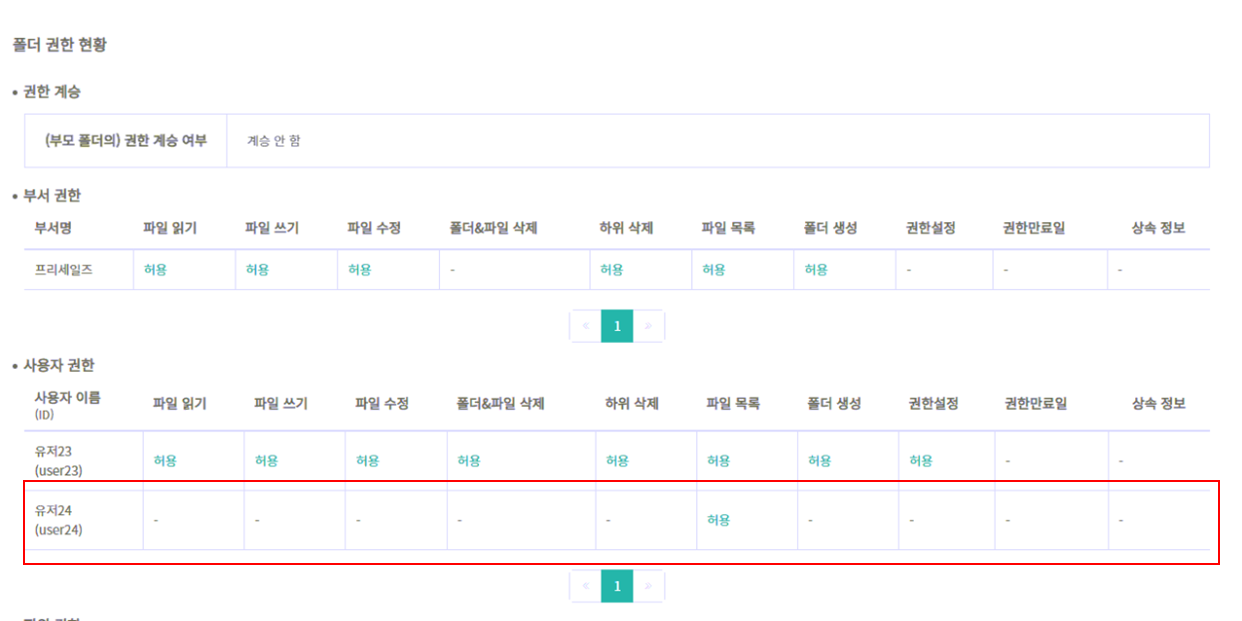This screenshot has width=1242, height=621.
Task: Click next page arrow in user pagination
Action: pos(649,586)
